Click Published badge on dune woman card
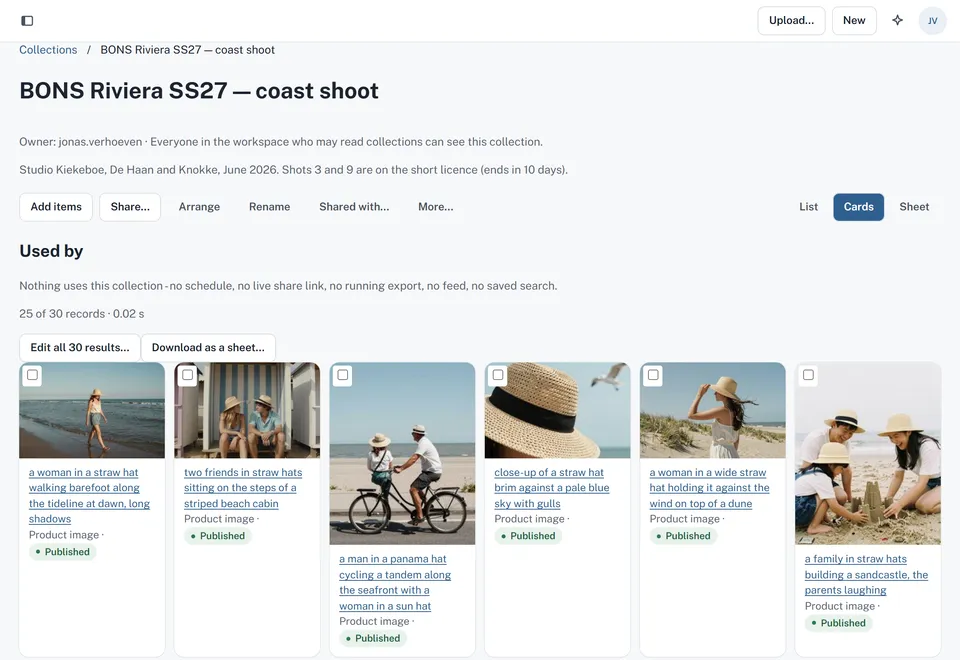This screenshot has height=660, width=960. (x=683, y=536)
